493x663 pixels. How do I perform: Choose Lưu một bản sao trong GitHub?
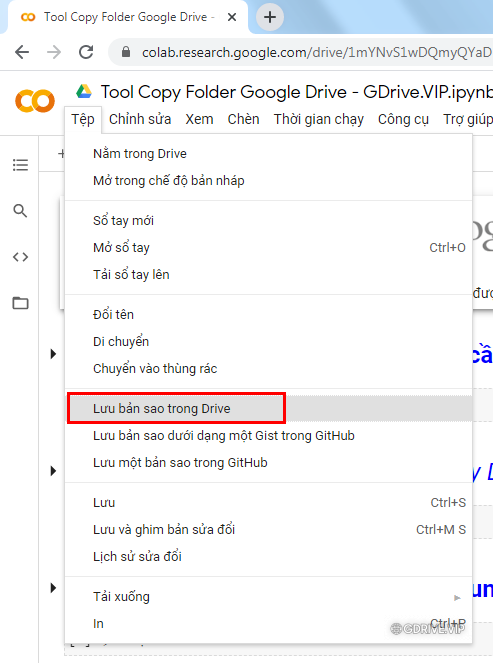click(268, 463)
